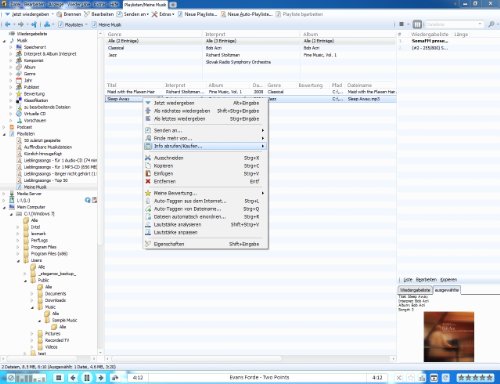Stop playback with the stop button
This screenshot has height=384, width=500.
(59, 378)
